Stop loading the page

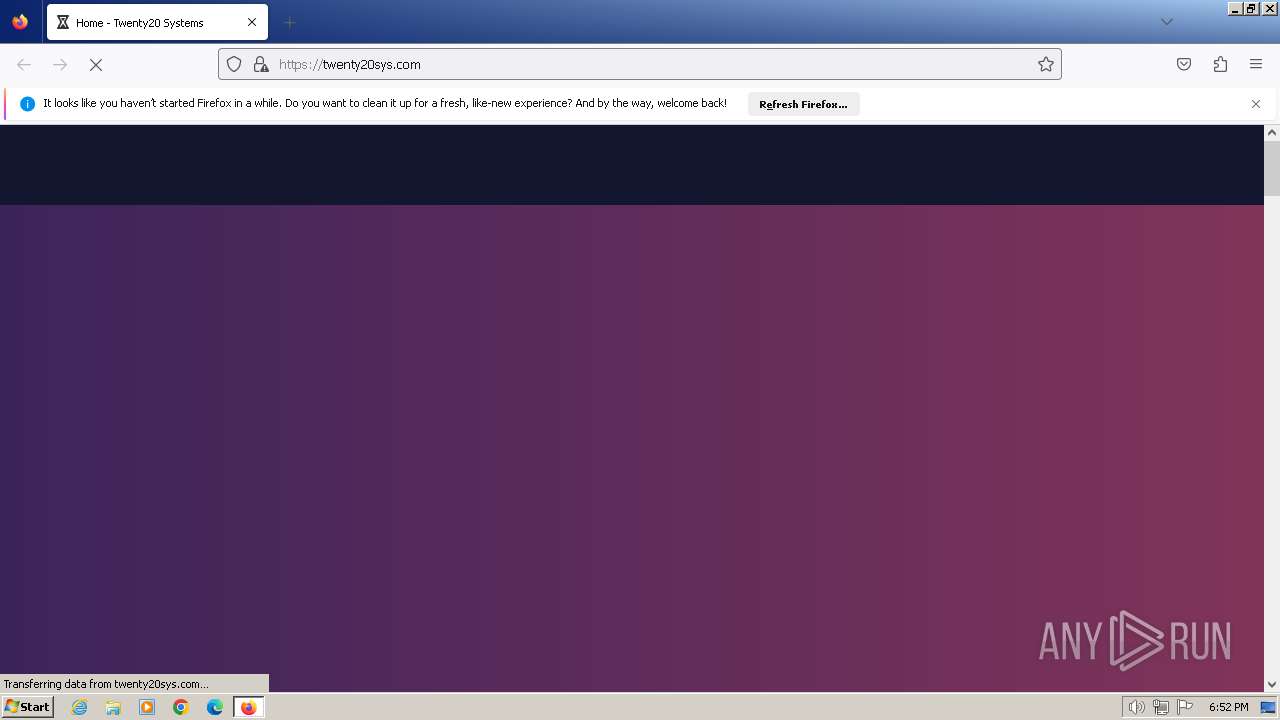pyautogui.click(x=96, y=64)
